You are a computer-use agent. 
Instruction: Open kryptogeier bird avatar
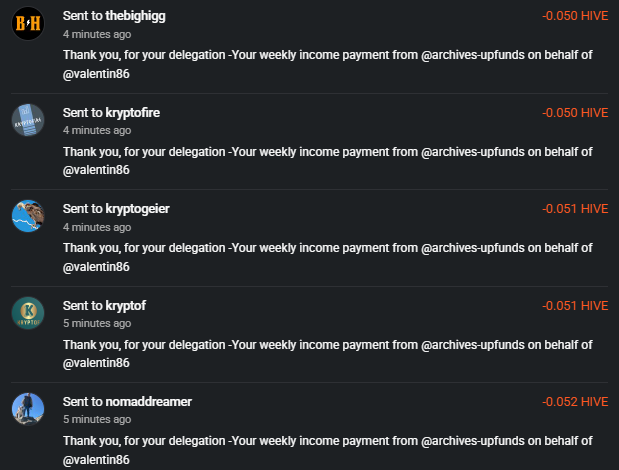coord(28,216)
